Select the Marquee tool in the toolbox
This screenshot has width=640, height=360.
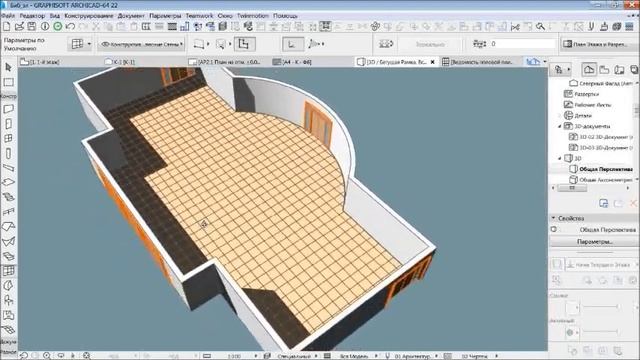click(8, 82)
